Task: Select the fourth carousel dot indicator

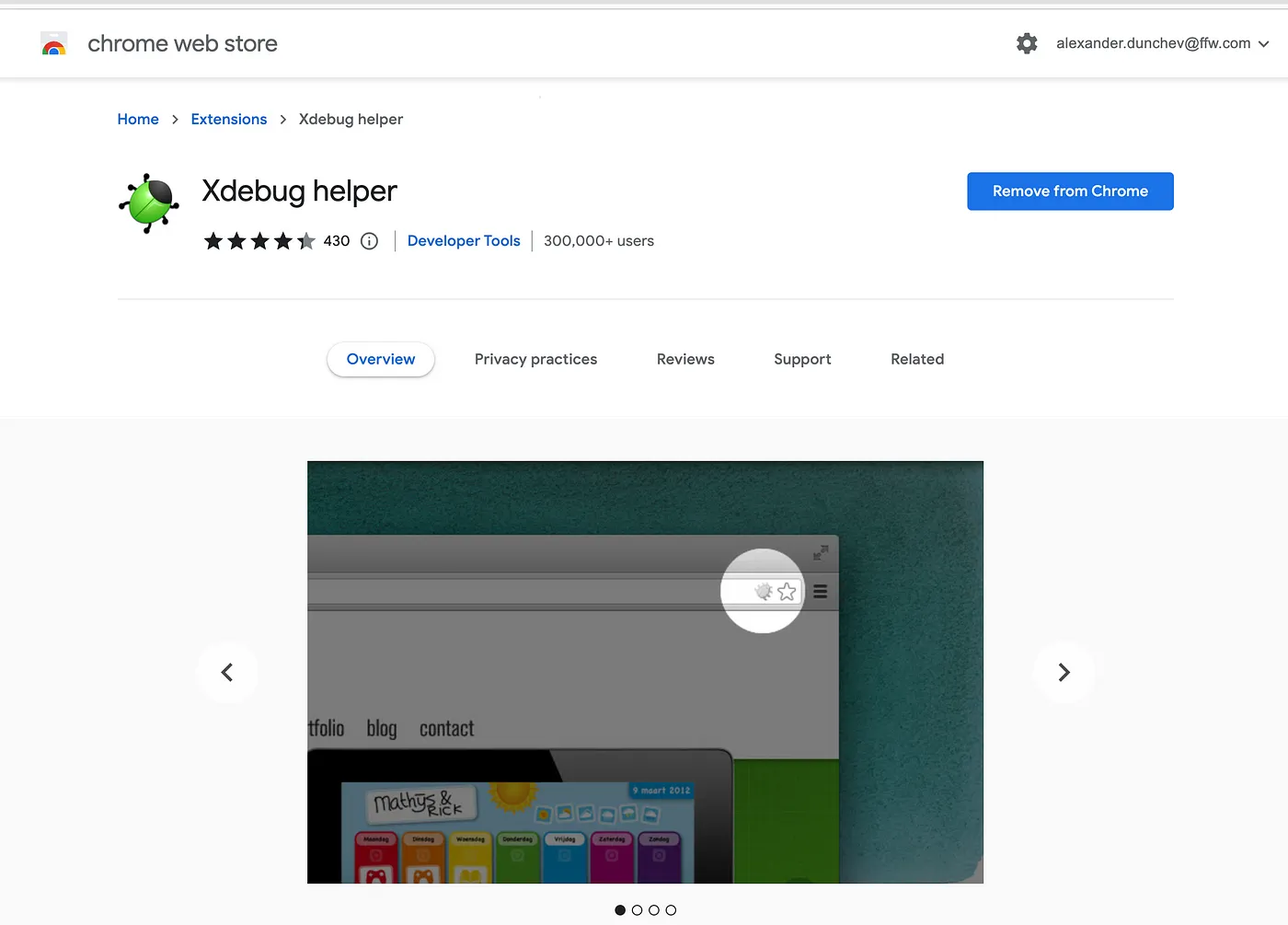Action: [x=671, y=910]
